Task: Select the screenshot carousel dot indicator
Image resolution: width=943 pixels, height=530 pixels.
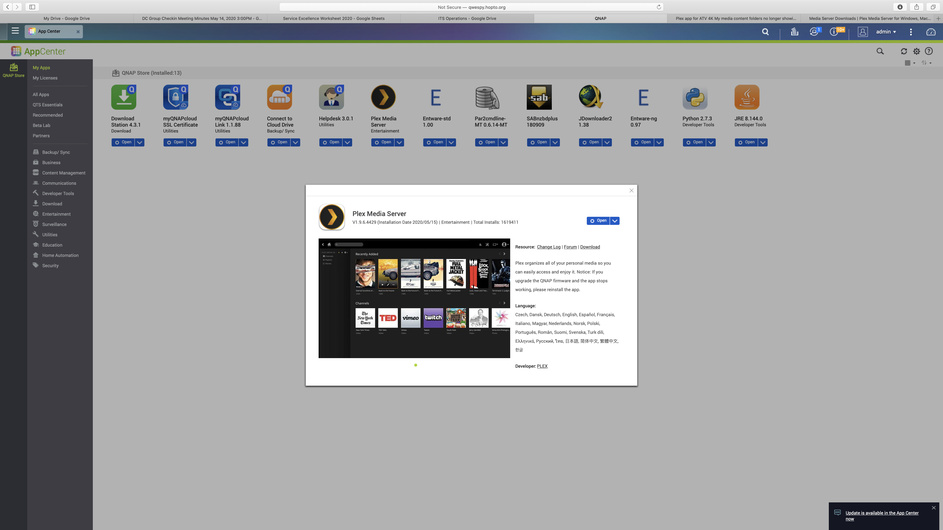Action: tap(416, 365)
